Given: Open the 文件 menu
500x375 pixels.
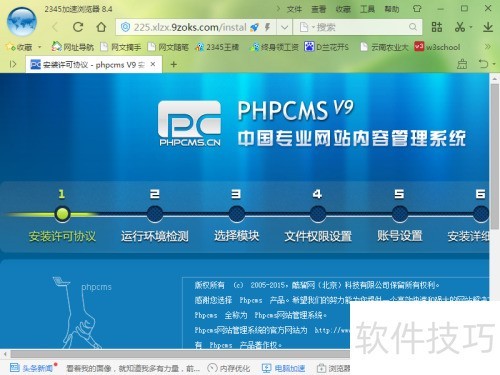Looking at the screenshot, I should [294, 9].
